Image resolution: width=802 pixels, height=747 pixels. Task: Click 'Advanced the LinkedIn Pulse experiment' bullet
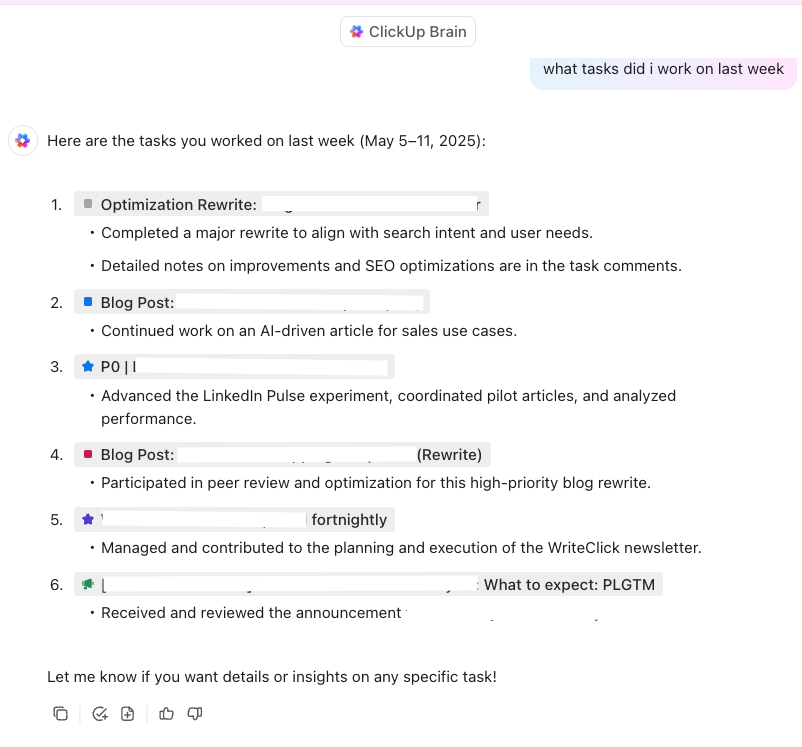point(388,407)
